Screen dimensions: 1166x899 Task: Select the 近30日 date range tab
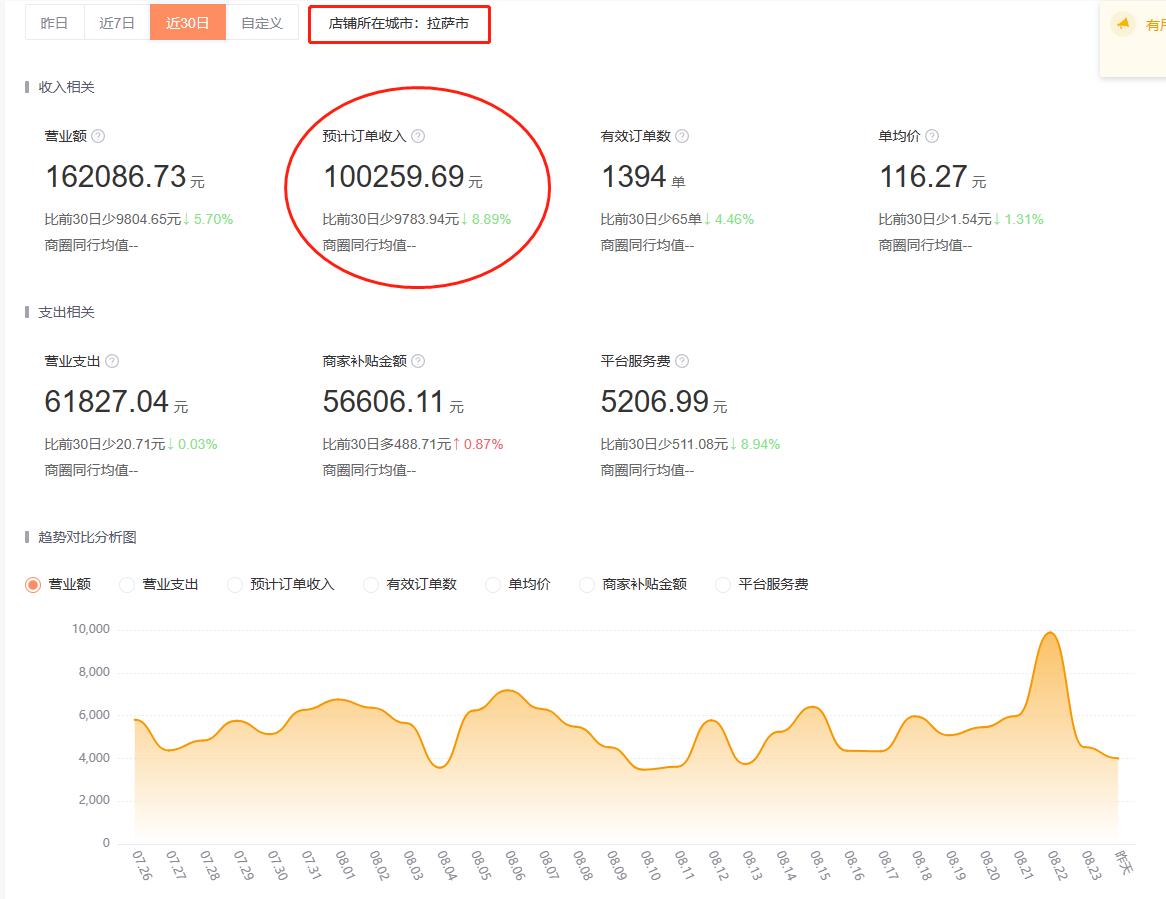[x=188, y=23]
